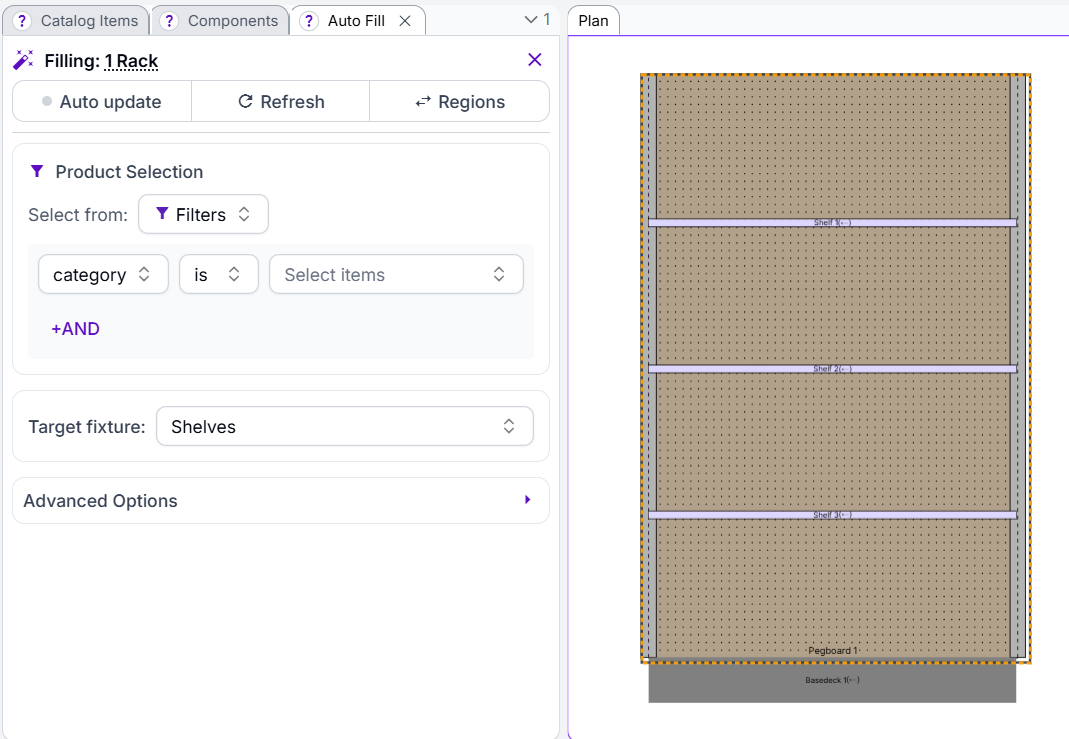Open the Target fixture Shelves dropdown

(x=344, y=427)
